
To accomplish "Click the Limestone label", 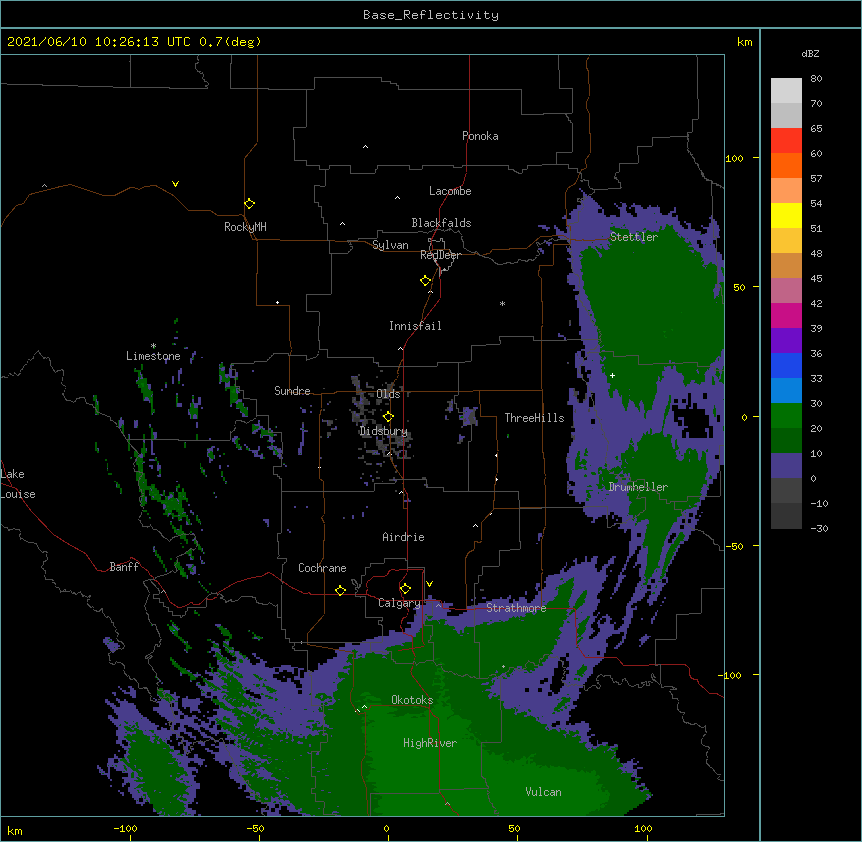I will (x=153, y=356).
